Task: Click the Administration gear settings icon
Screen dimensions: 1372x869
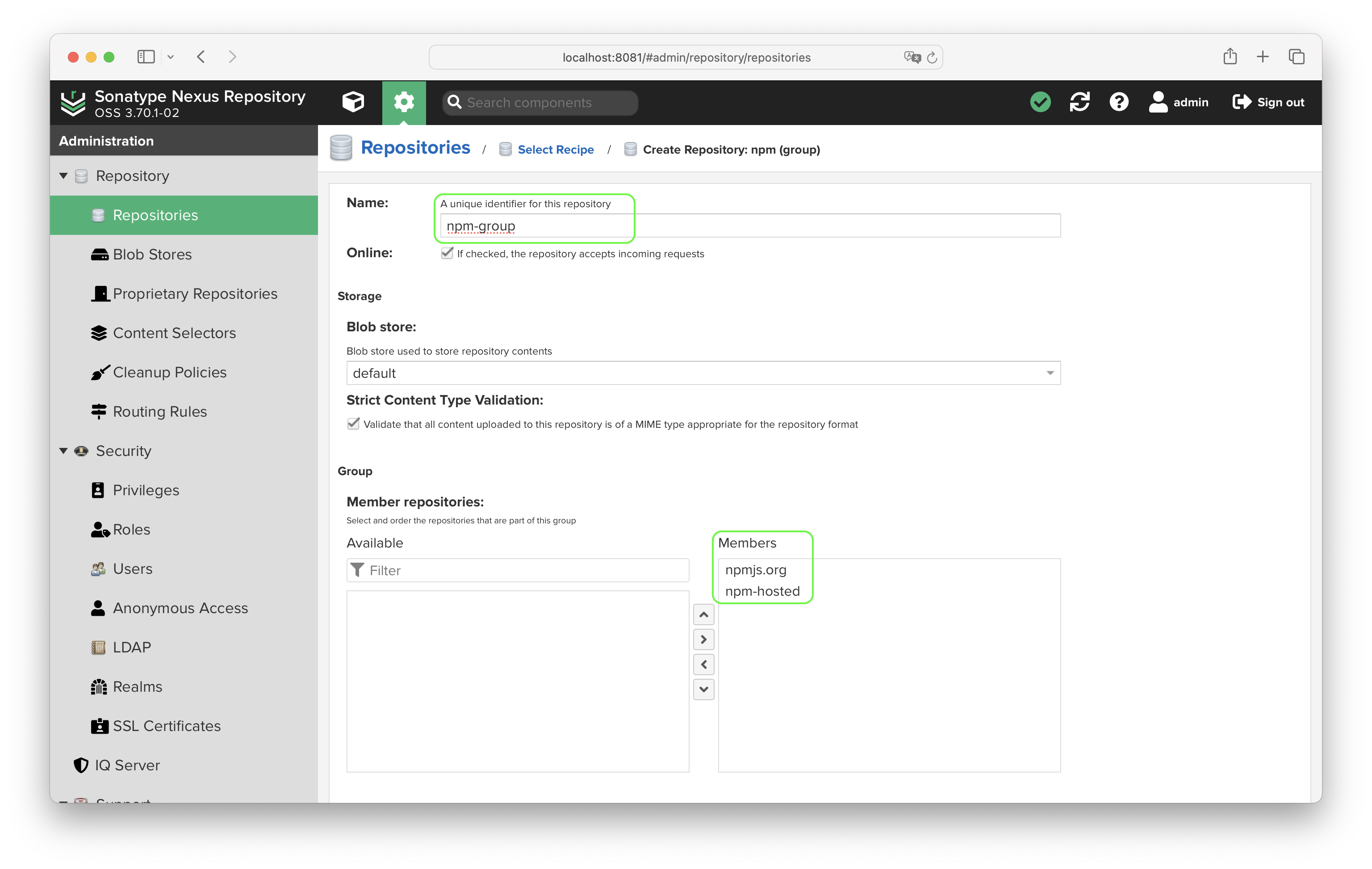Action: pos(404,101)
